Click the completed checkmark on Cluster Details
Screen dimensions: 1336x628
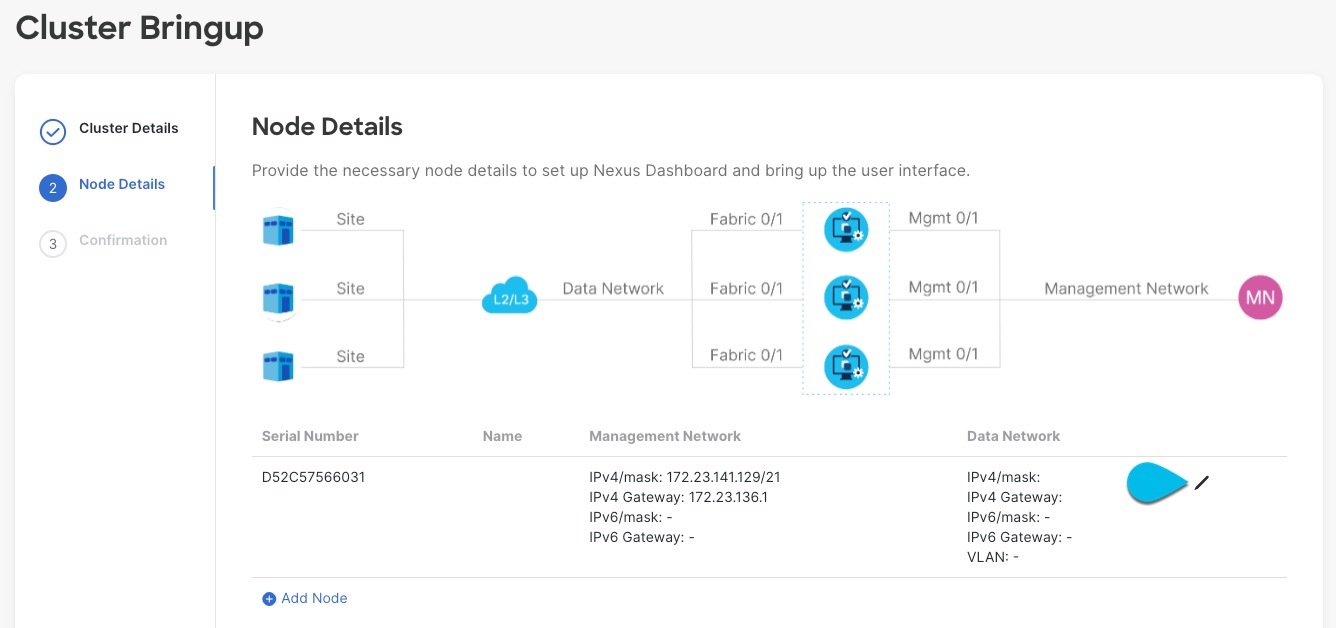(52, 131)
